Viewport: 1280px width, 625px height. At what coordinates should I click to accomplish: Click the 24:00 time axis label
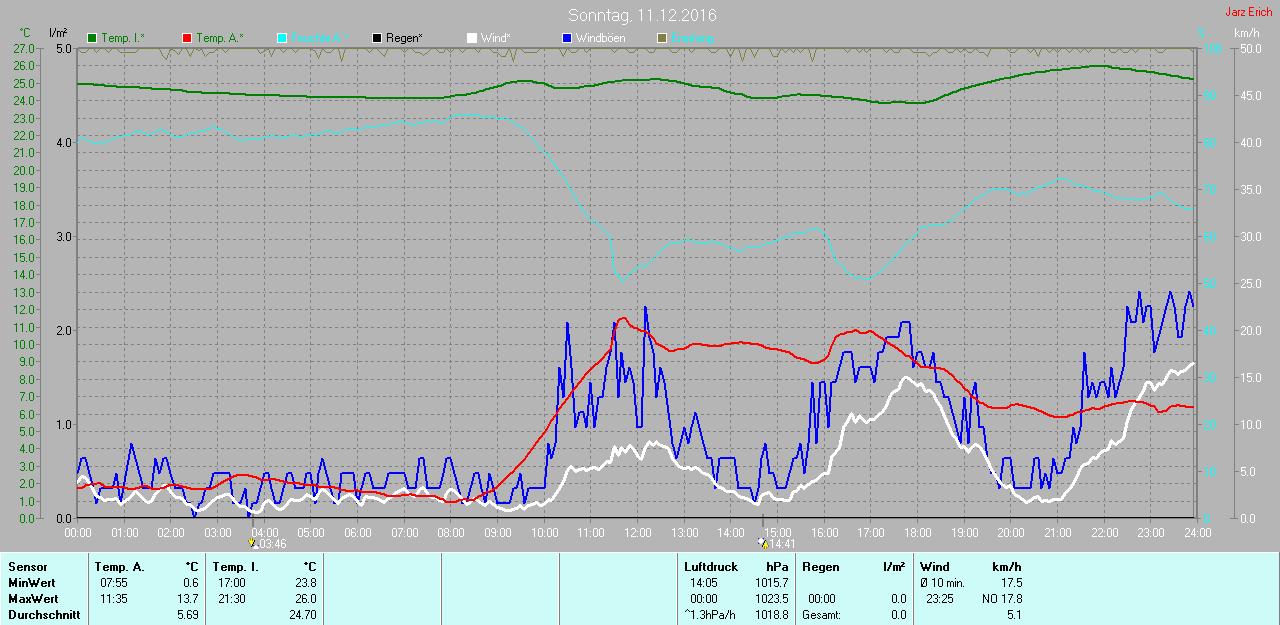coord(1196,532)
